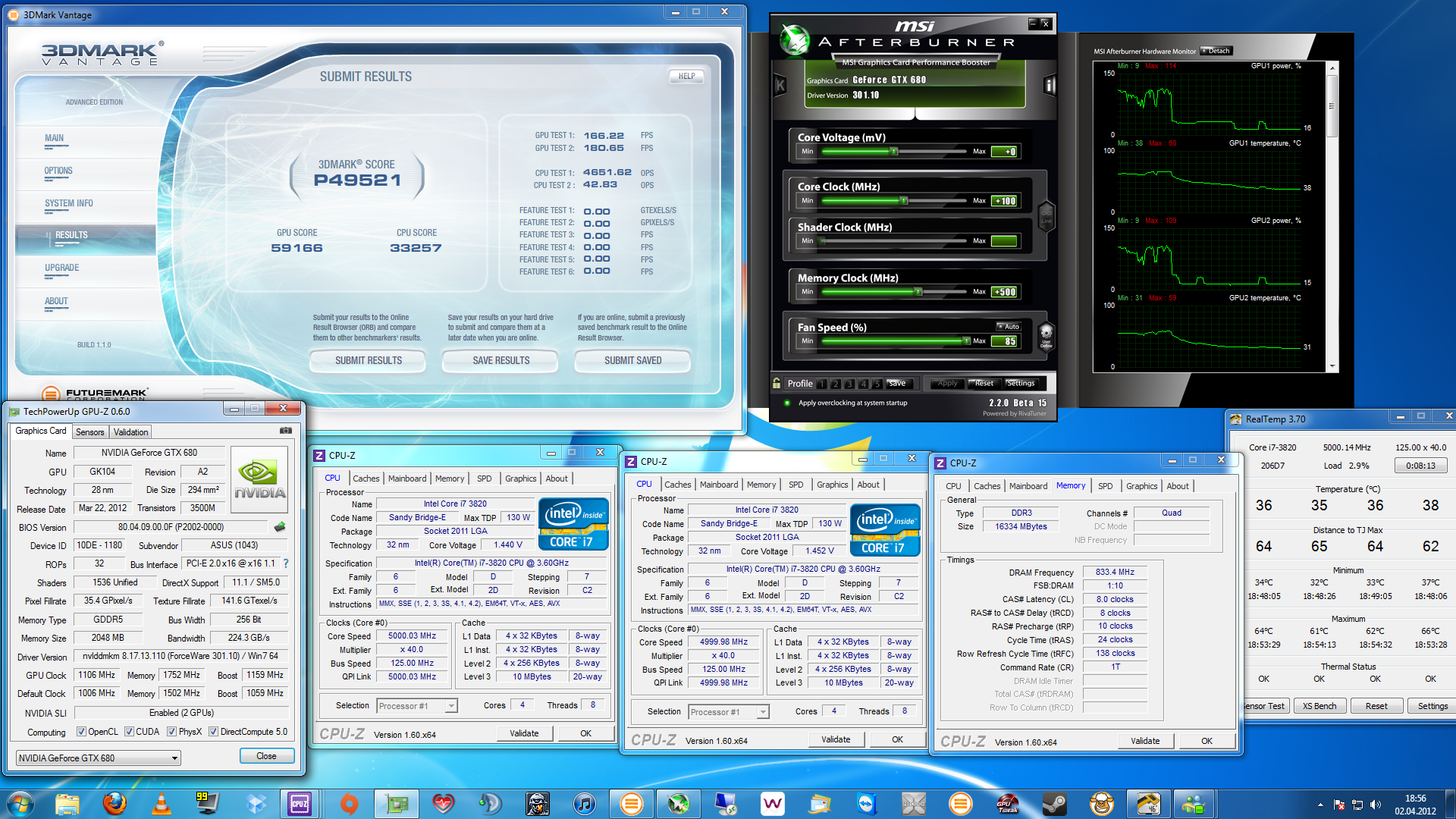Image resolution: width=1456 pixels, height=819 pixels.
Task: Select SYSTEM INFO in the 3DMark Vantage sidebar
Action: 68,204
